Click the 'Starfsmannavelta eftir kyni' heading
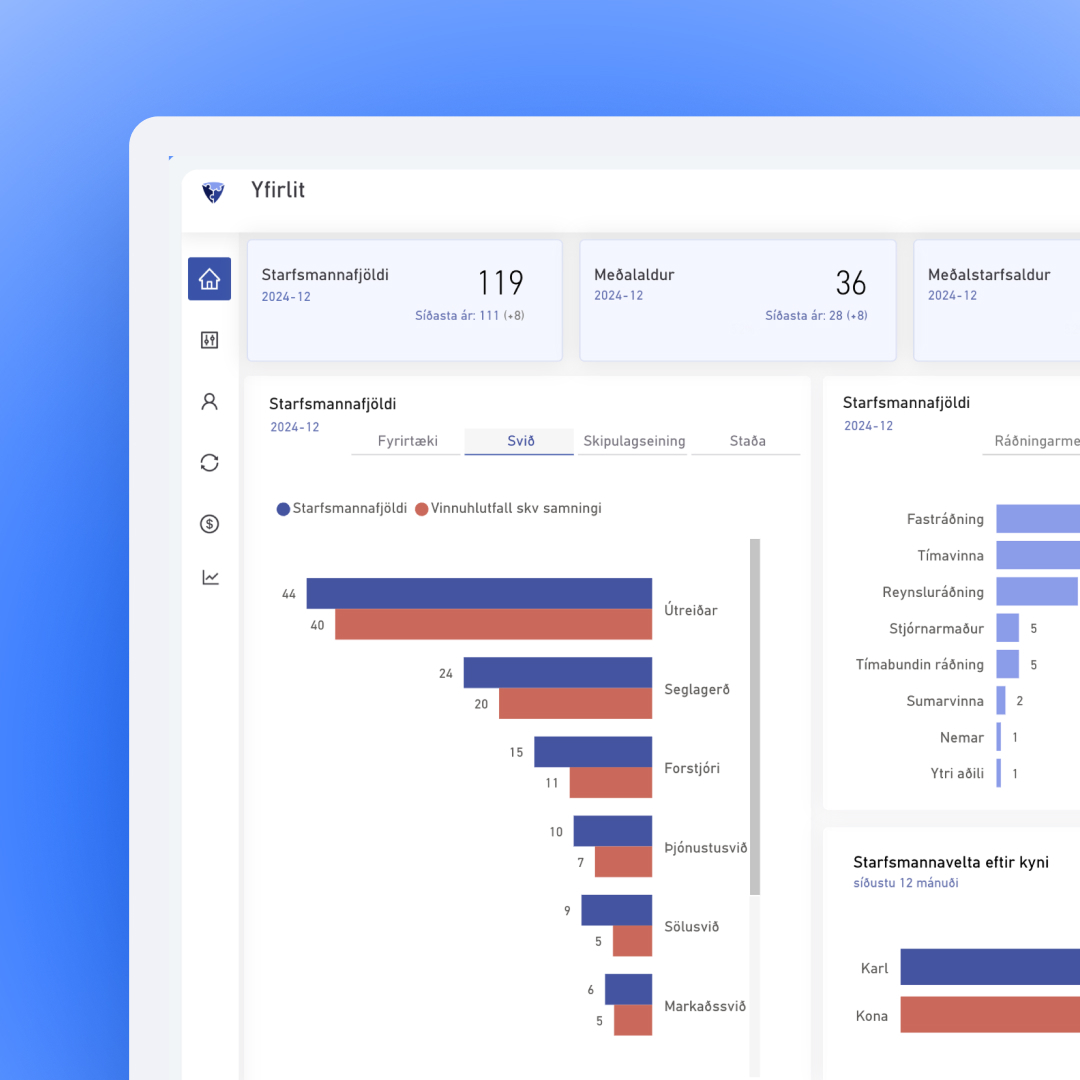Screen dimensions: 1080x1080 click(951, 862)
